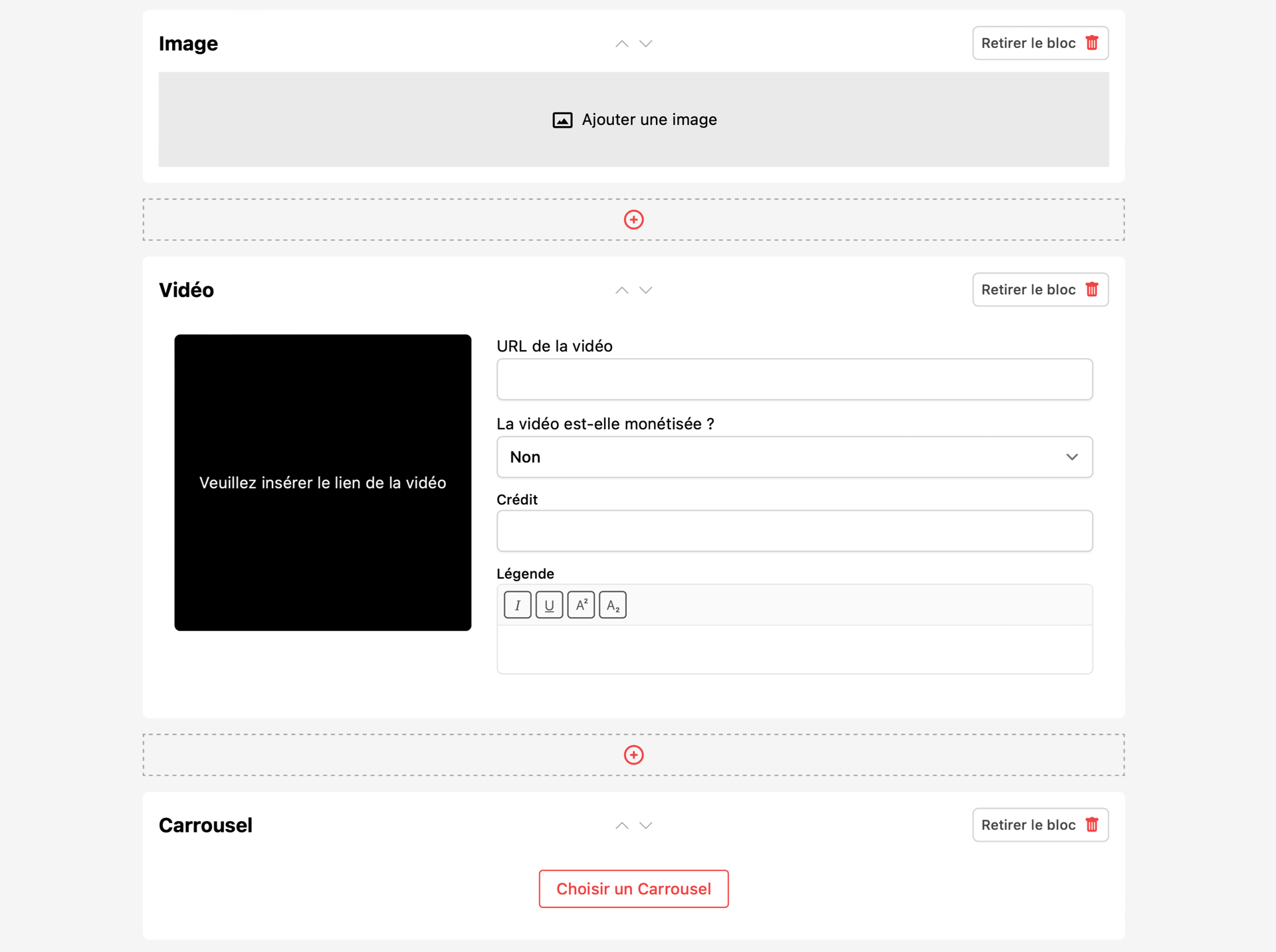The image size is (1276, 952).
Task: Remove the Carrousel block
Action: pos(1041,825)
